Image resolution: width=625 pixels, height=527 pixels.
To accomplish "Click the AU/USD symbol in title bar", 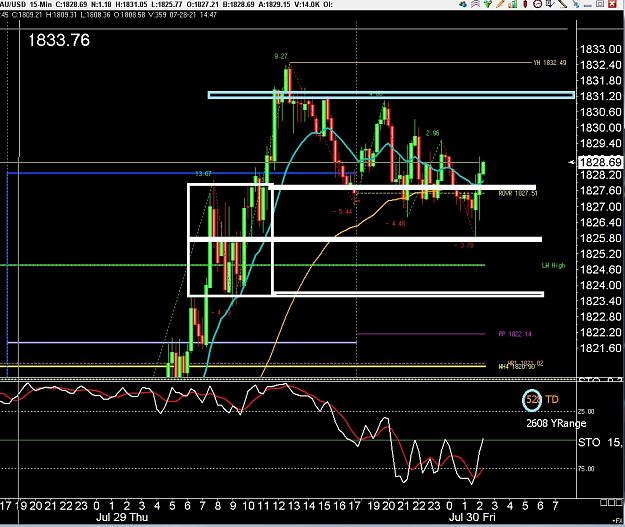I will (12, 4).
